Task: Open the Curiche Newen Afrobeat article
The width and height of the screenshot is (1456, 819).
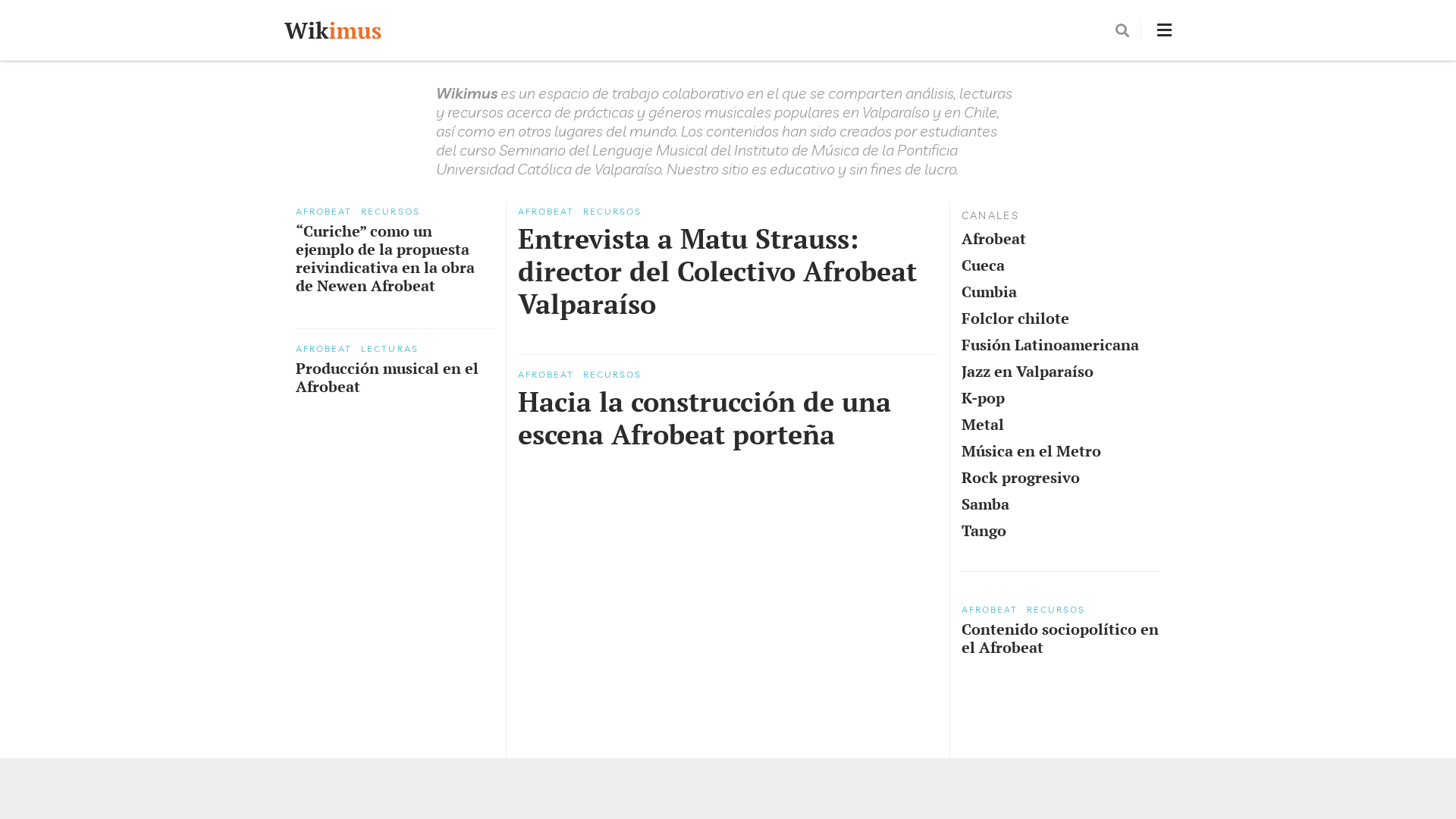Action: pyautogui.click(x=385, y=259)
